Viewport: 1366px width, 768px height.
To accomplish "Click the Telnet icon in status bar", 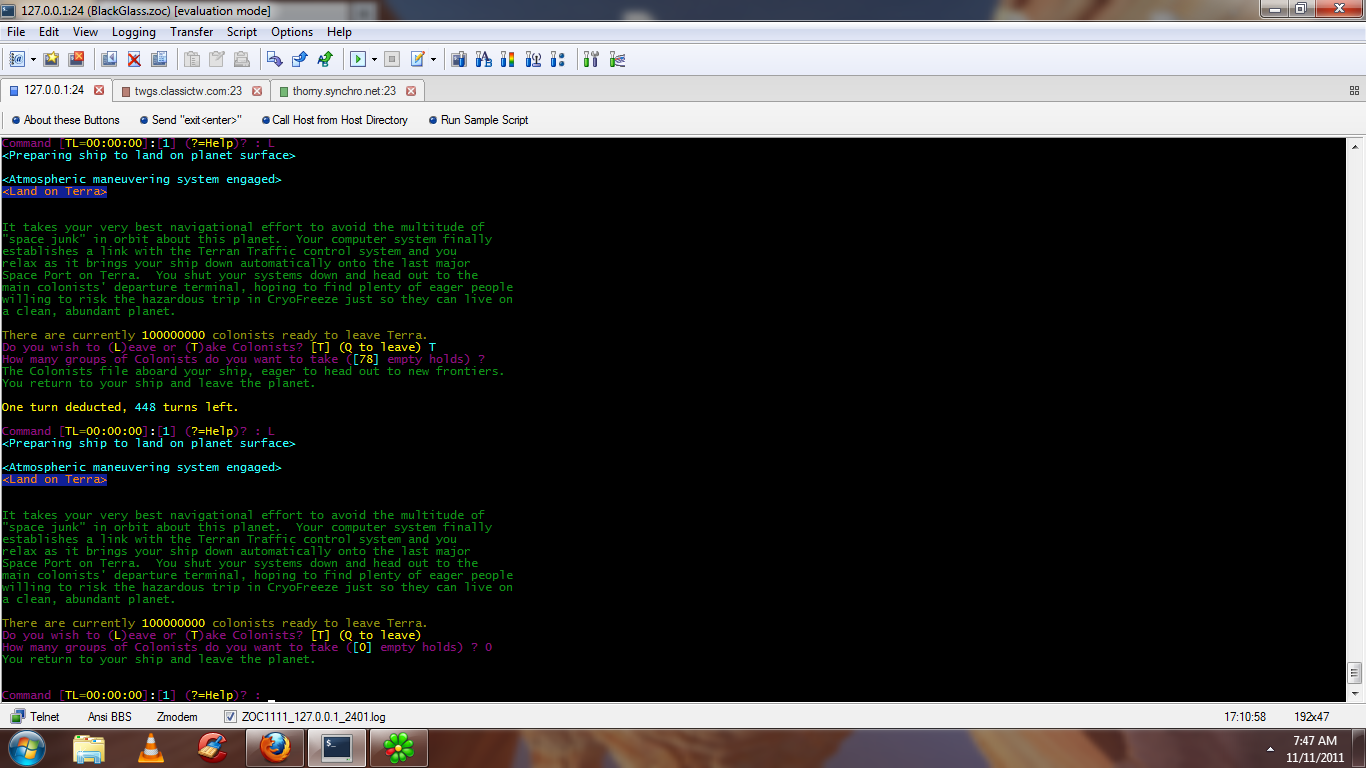I will 18,716.
